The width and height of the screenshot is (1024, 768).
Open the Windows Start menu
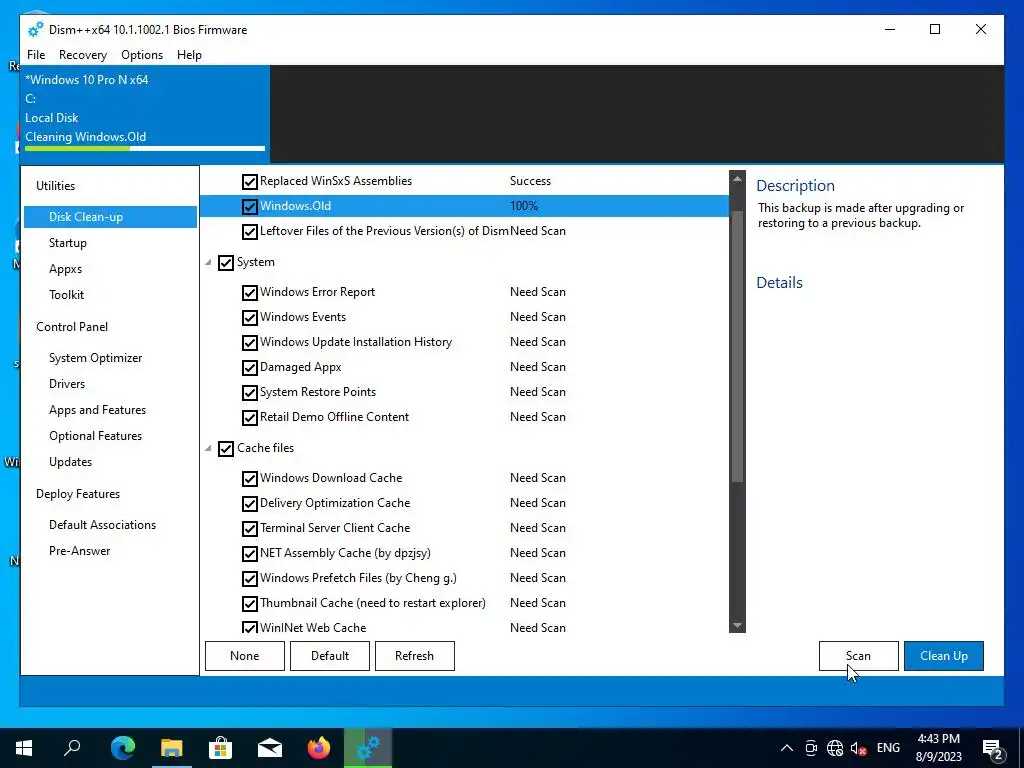click(x=24, y=748)
